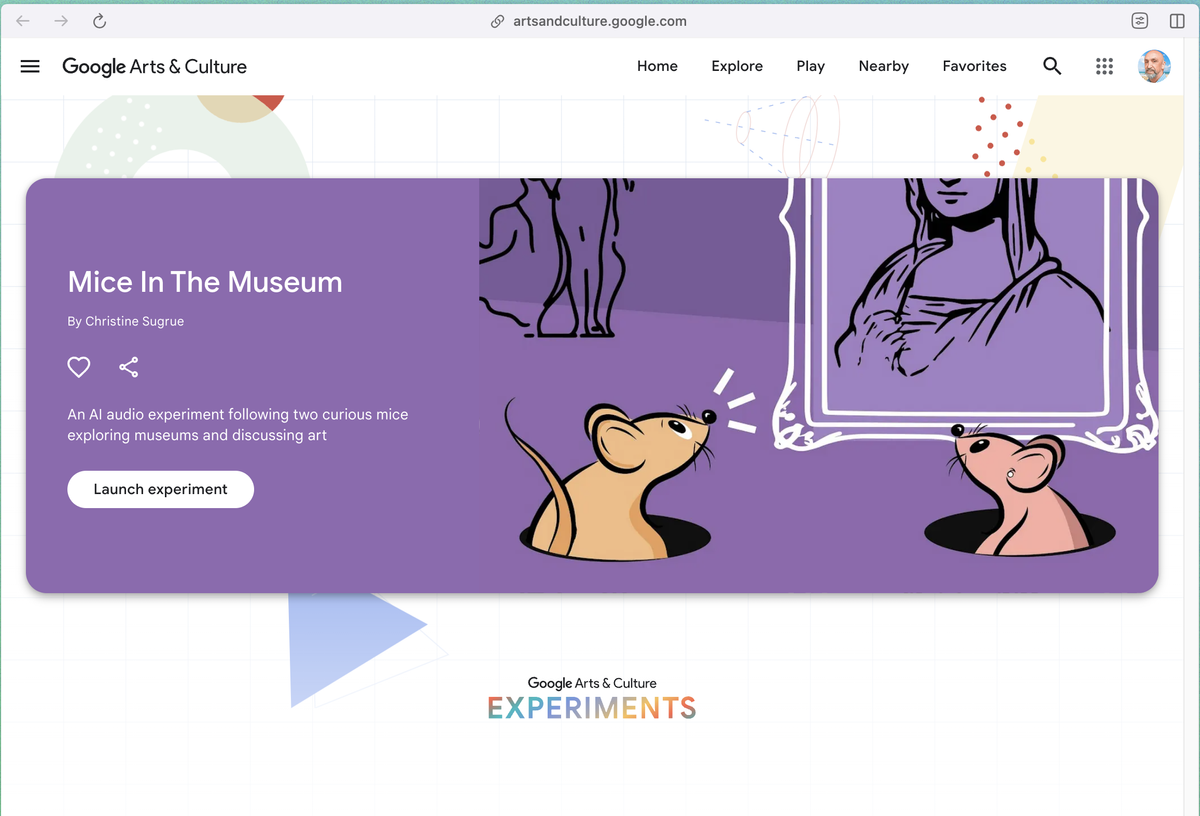Open the Google apps grid

[x=1104, y=66]
